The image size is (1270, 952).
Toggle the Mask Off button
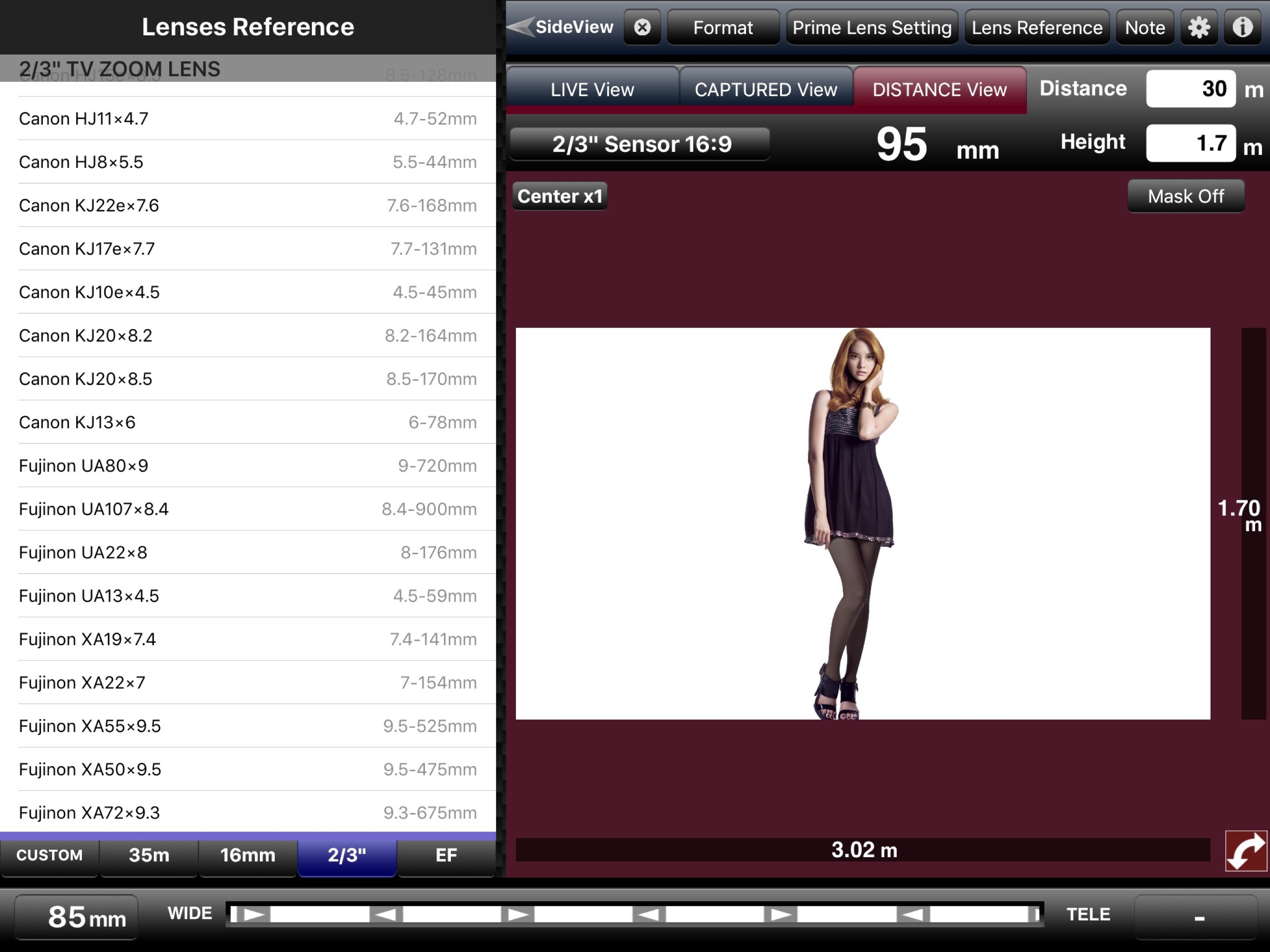click(1185, 196)
